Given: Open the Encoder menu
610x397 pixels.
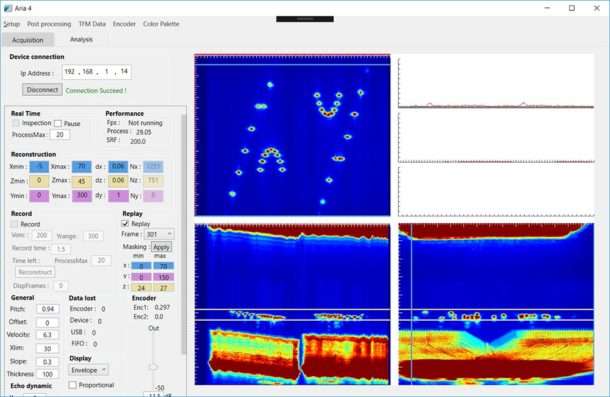Looking at the screenshot, I should pyautogui.click(x=124, y=24).
